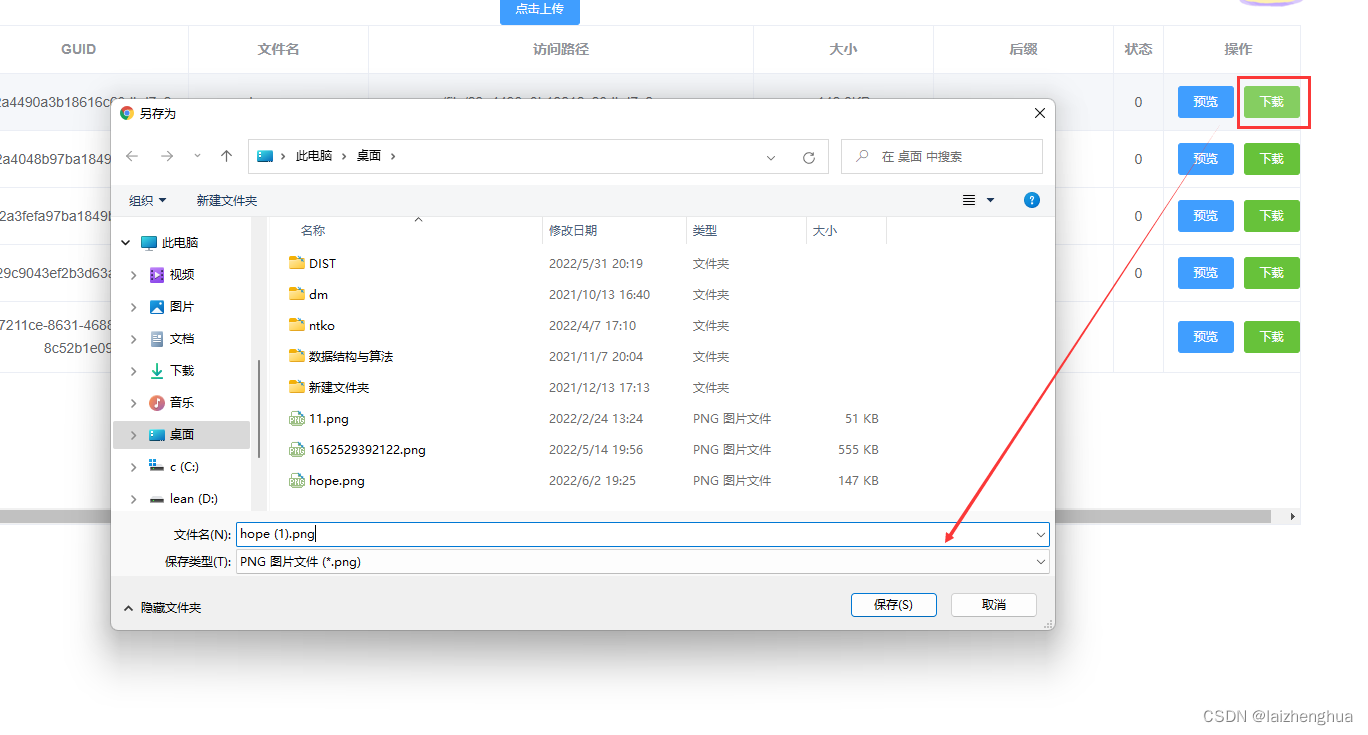
Task: Click 下载 button in fourth table row
Action: tap(1272, 273)
